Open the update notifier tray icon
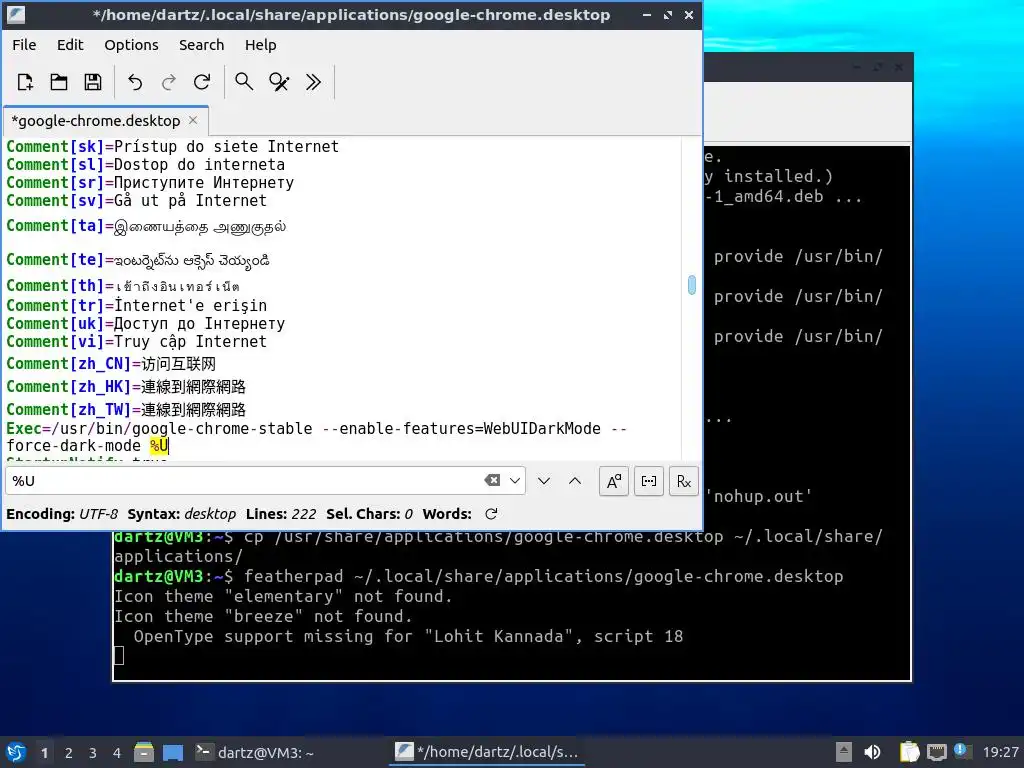The width and height of the screenshot is (1024, 768). tap(962, 751)
